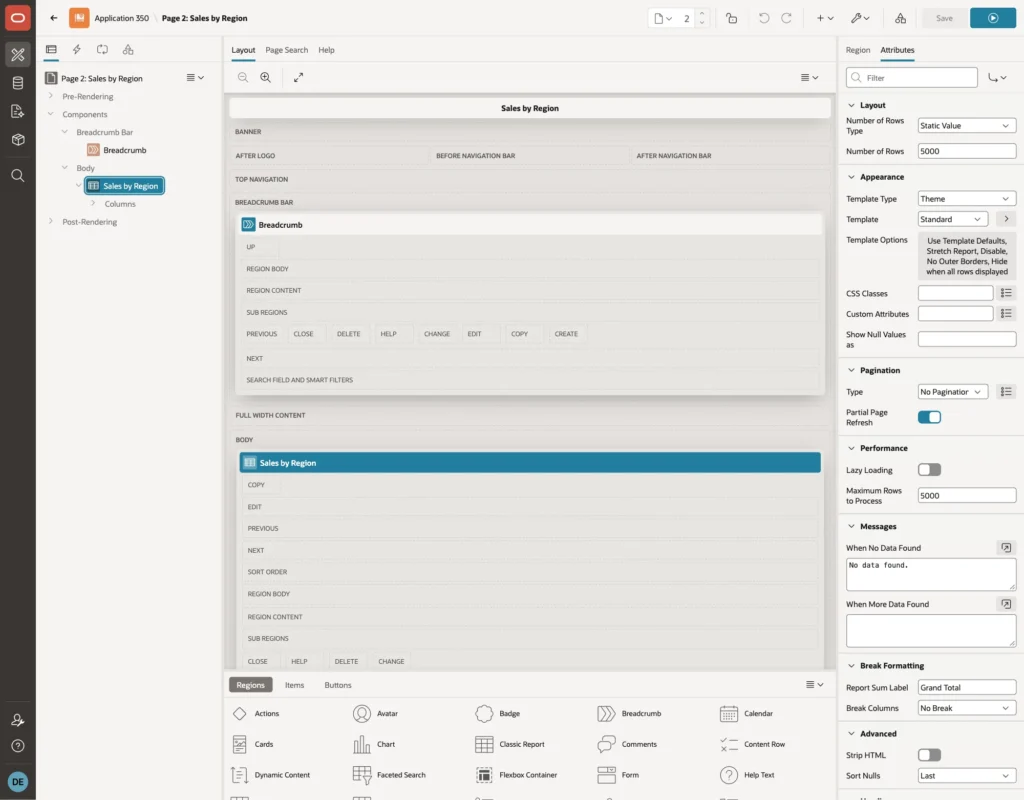Pick the Classic Report region in the gallery
This screenshot has width=1024, height=800.
(510, 744)
